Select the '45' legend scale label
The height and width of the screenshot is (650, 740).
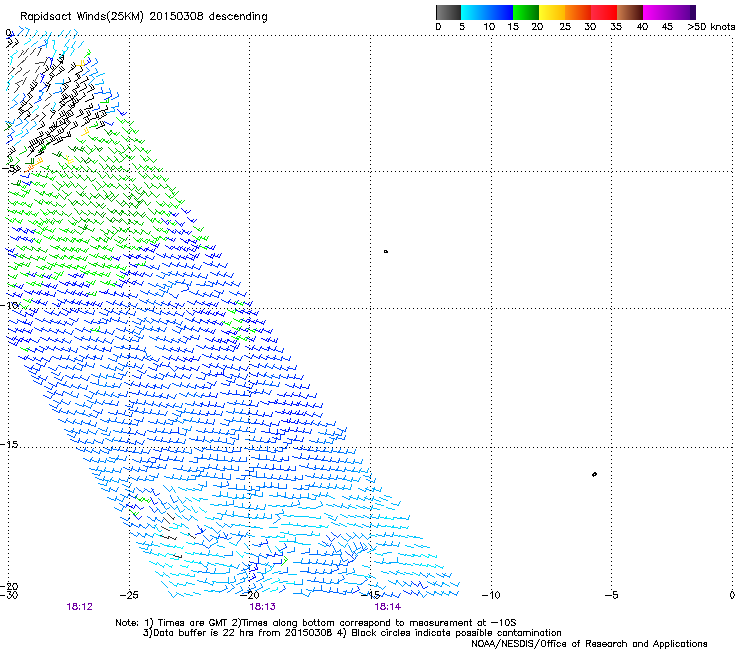[667, 27]
